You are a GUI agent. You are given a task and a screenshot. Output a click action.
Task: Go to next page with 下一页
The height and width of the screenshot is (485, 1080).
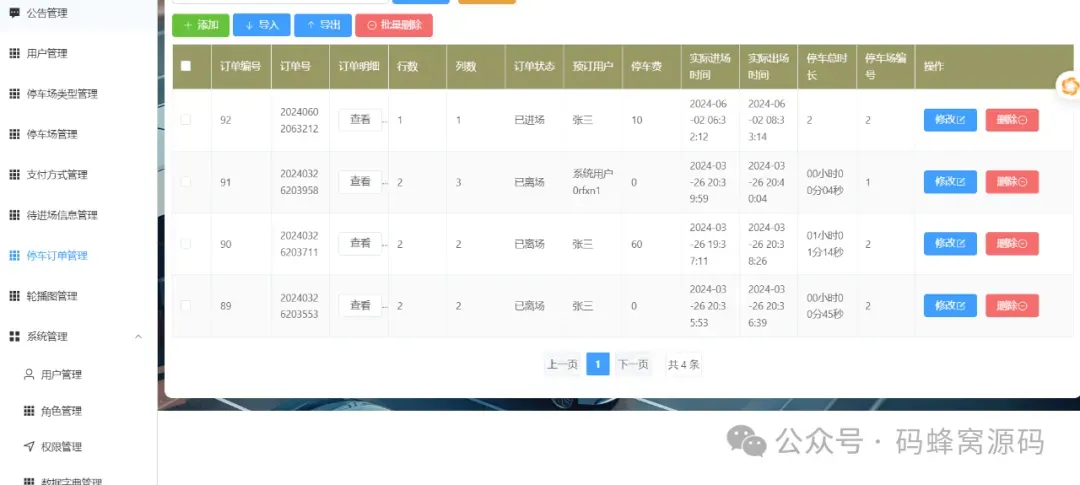(632, 364)
